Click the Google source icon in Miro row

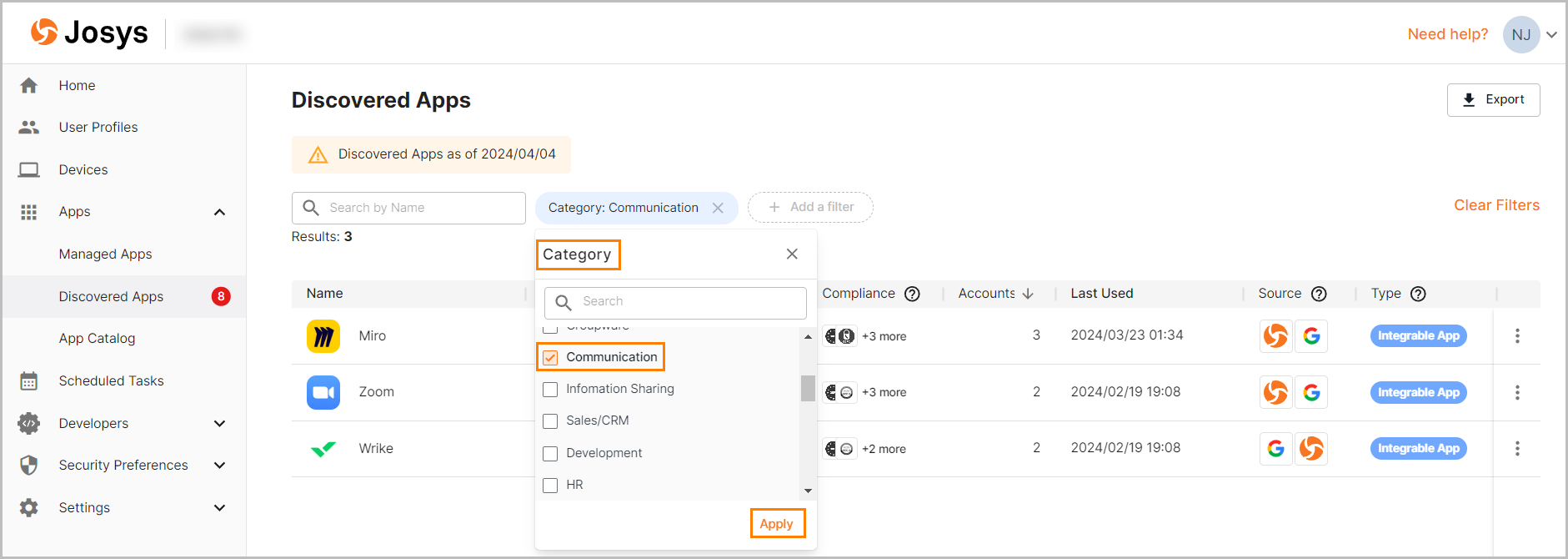click(x=1311, y=336)
